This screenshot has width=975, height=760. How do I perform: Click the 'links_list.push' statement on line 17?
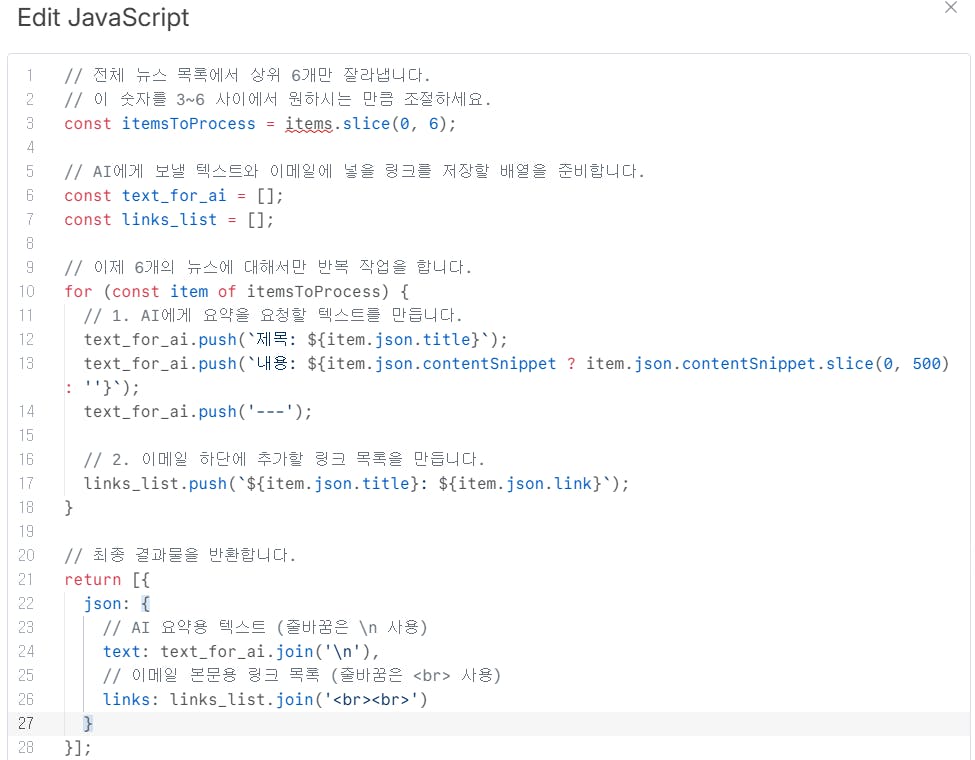[x=356, y=484]
